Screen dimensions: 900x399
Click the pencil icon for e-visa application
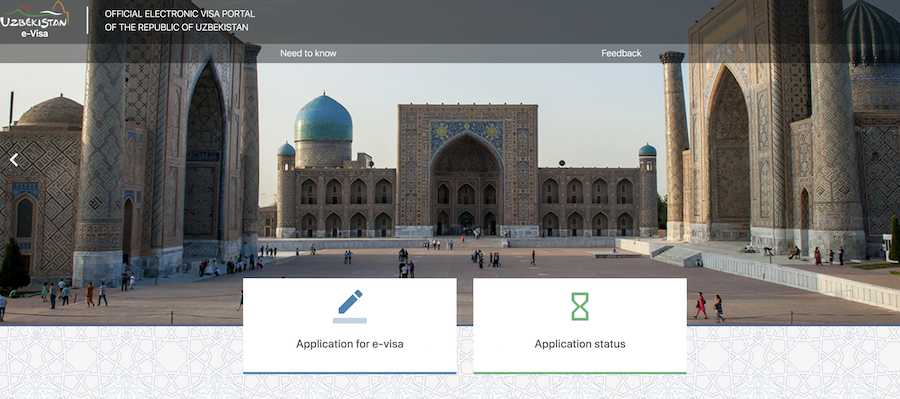350,307
